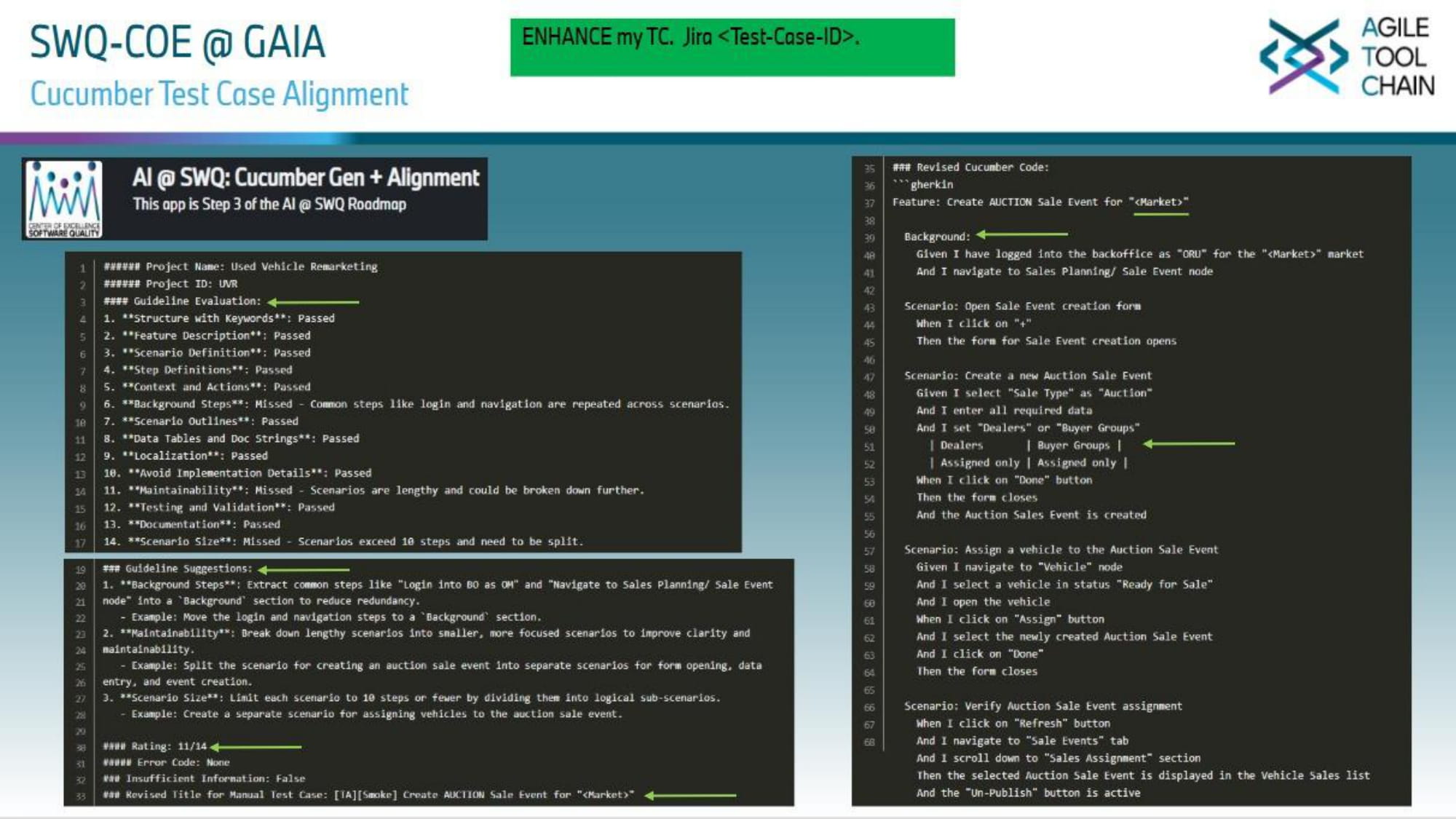Click the SWQ-COE @ GAIA title
The height and width of the screenshot is (819, 1456).
(x=177, y=42)
